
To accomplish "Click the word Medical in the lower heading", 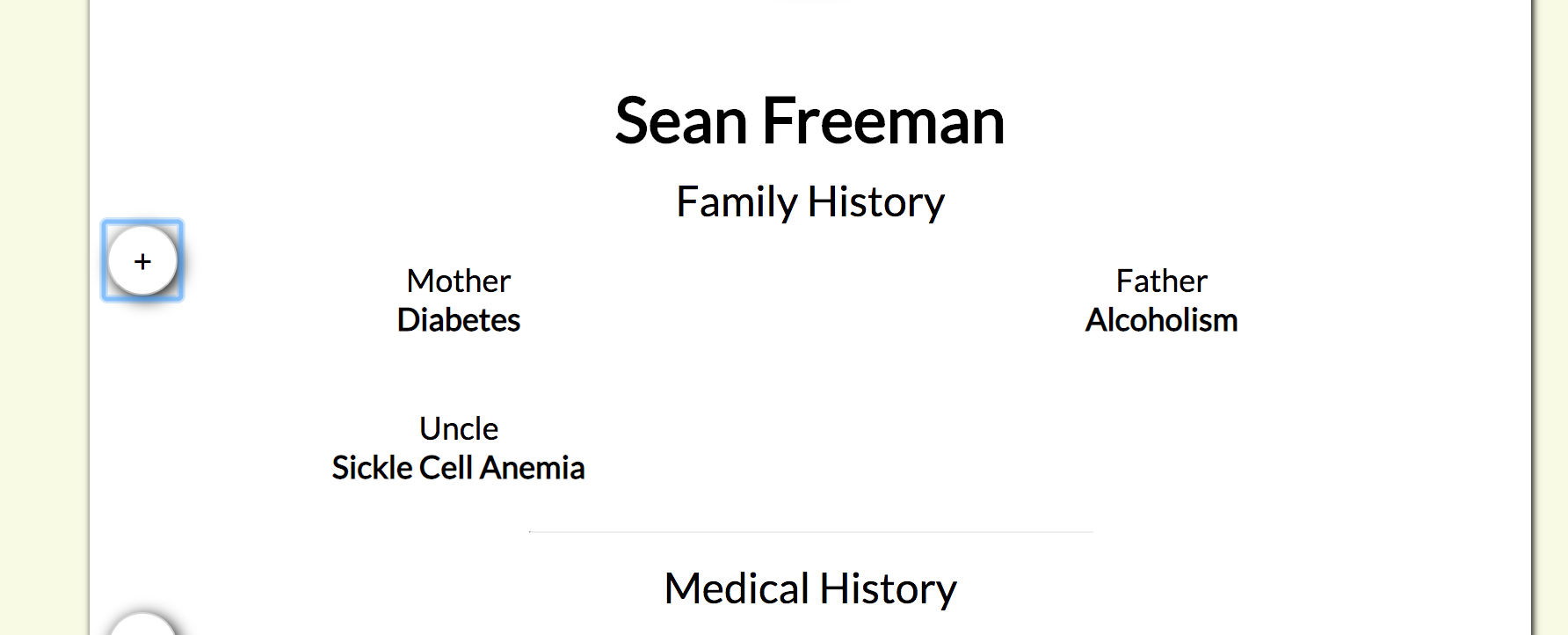I will (x=737, y=588).
